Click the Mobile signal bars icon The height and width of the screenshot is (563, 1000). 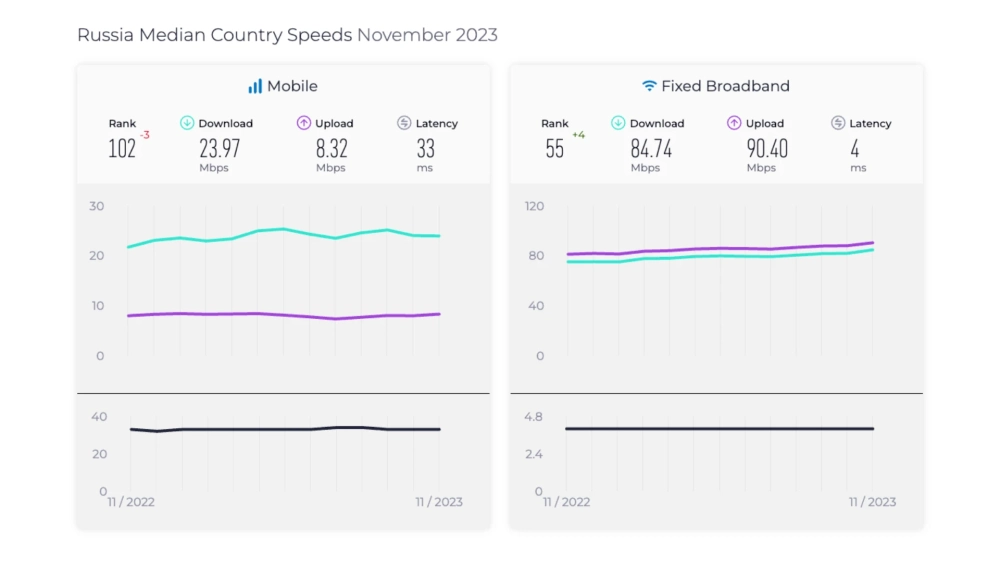[255, 87]
